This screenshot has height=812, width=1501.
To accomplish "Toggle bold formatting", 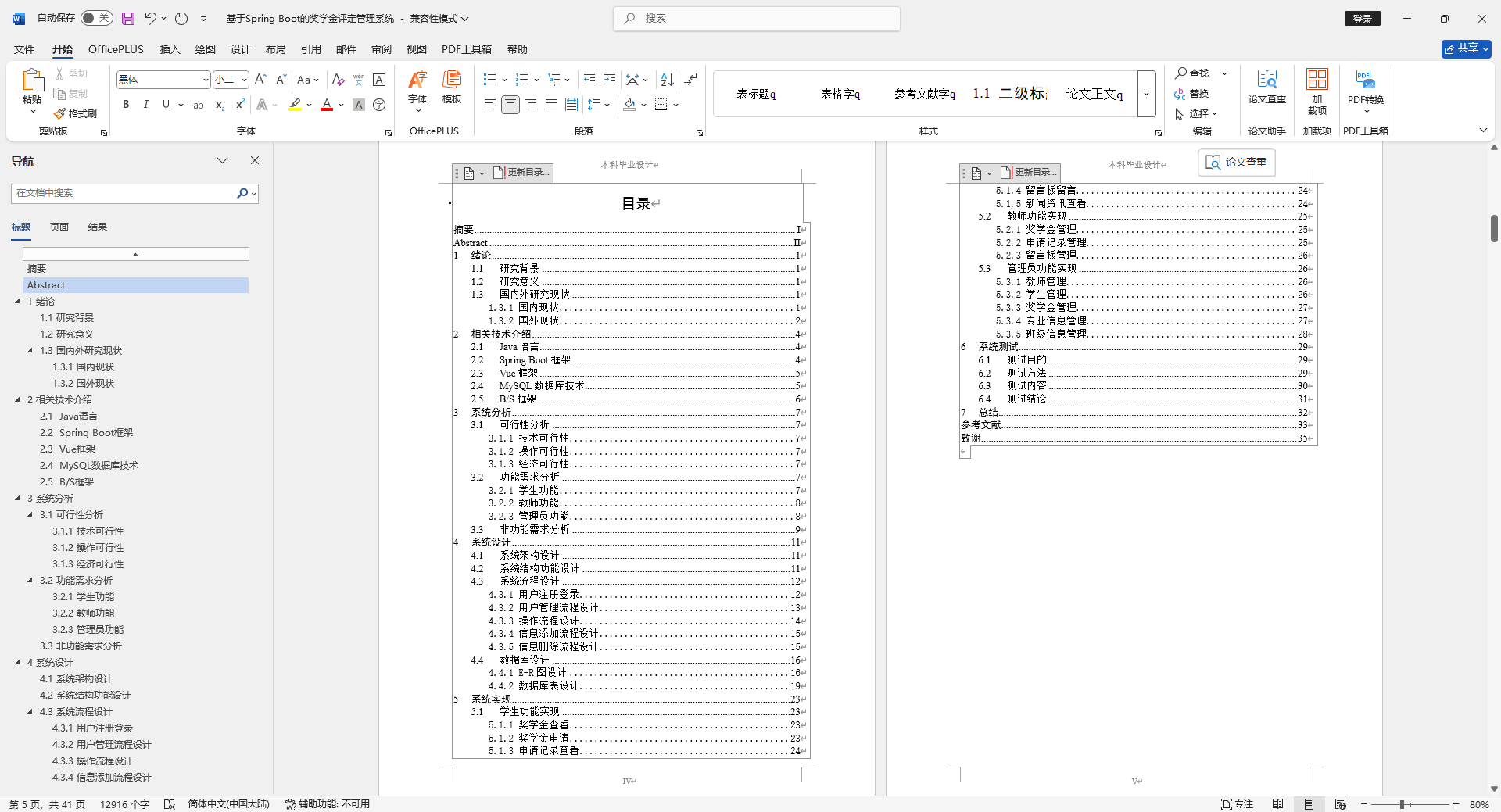I will [x=125, y=104].
